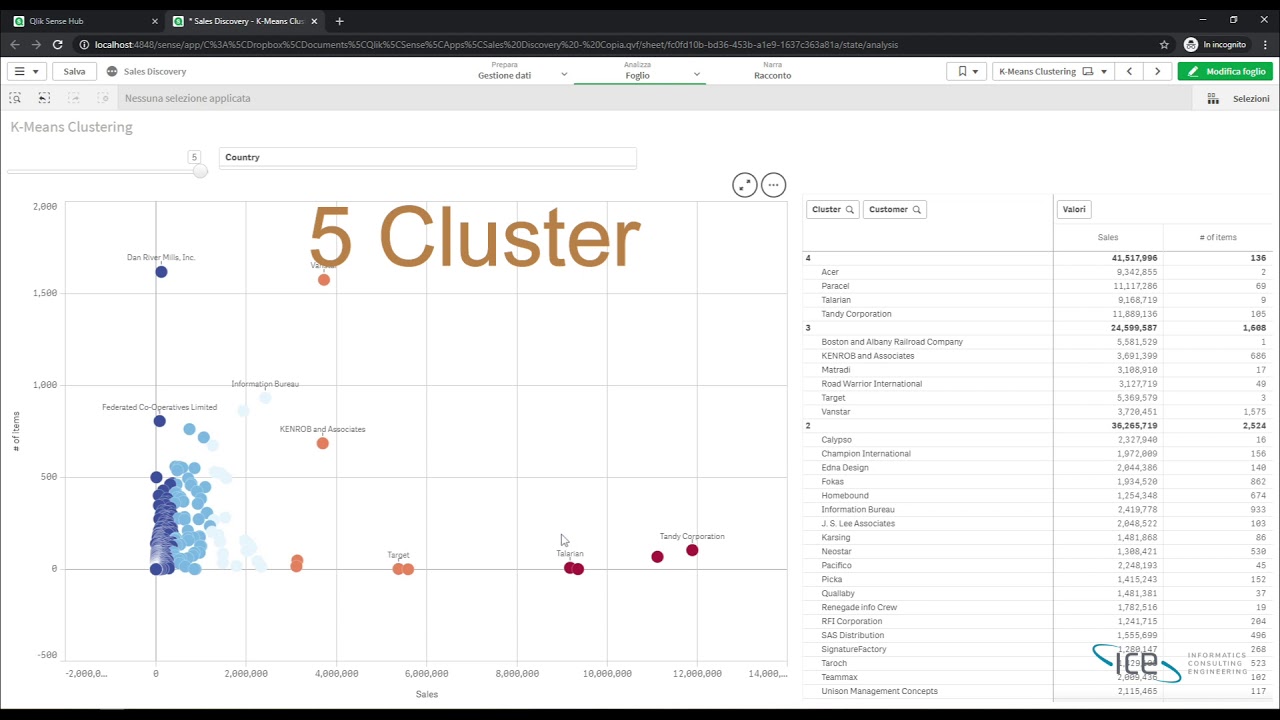The width and height of the screenshot is (1280, 720).
Task: Select Boston and Albany Railroad Company row
Action: (x=1036, y=342)
